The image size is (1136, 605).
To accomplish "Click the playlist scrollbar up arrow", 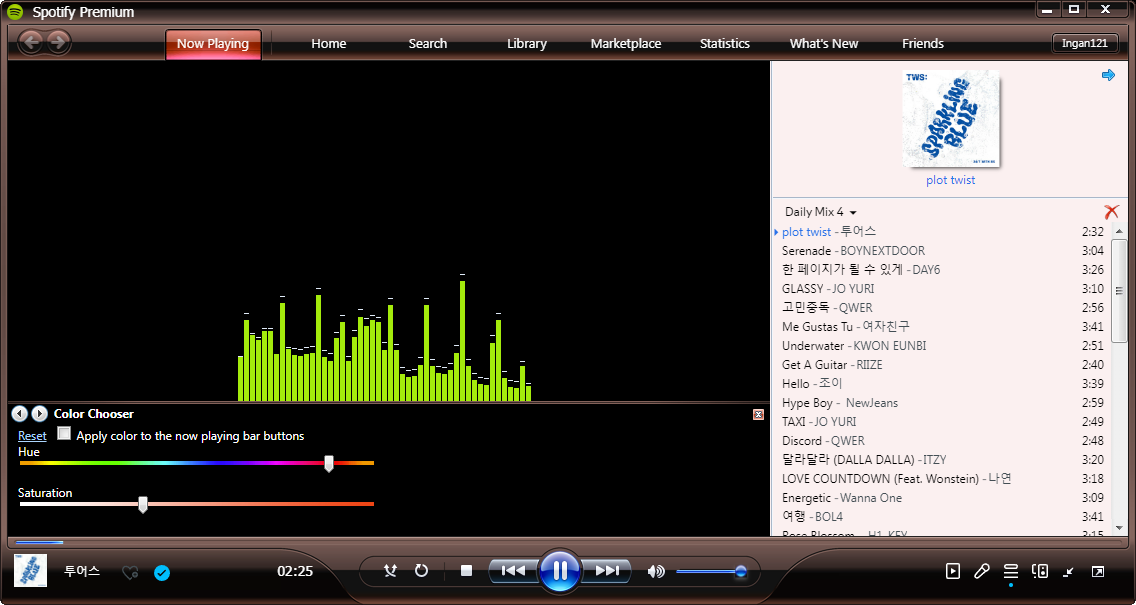I will point(1119,231).
